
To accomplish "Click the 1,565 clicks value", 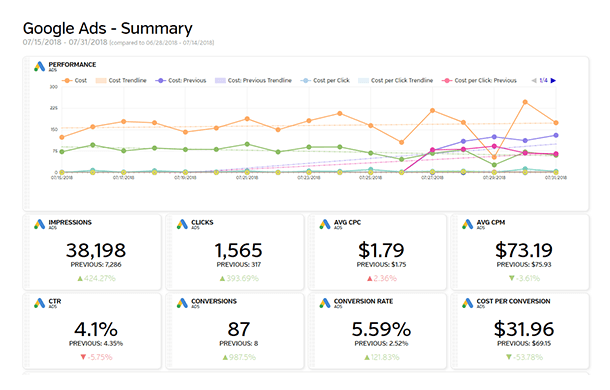I will click(x=238, y=250).
